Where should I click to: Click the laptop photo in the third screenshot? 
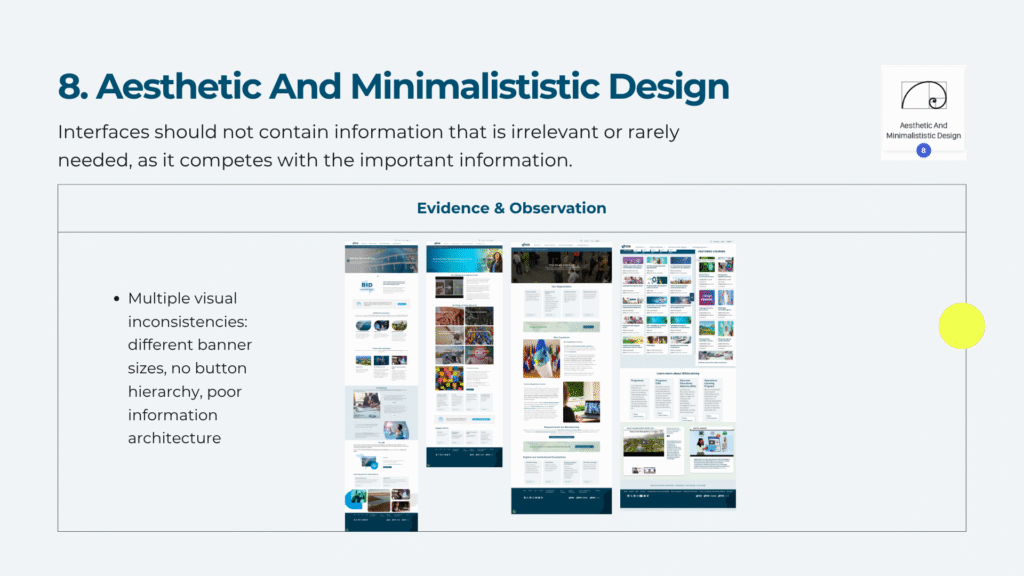[x=581, y=401]
